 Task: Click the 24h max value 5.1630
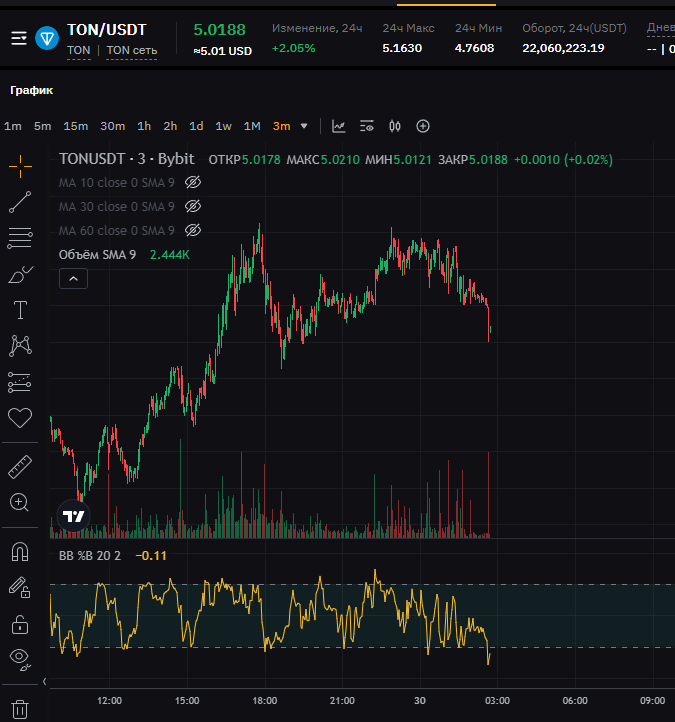point(402,48)
